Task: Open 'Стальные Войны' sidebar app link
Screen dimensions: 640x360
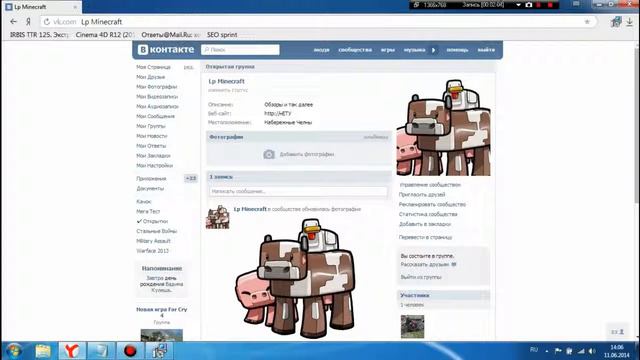Action: [157, 231]
